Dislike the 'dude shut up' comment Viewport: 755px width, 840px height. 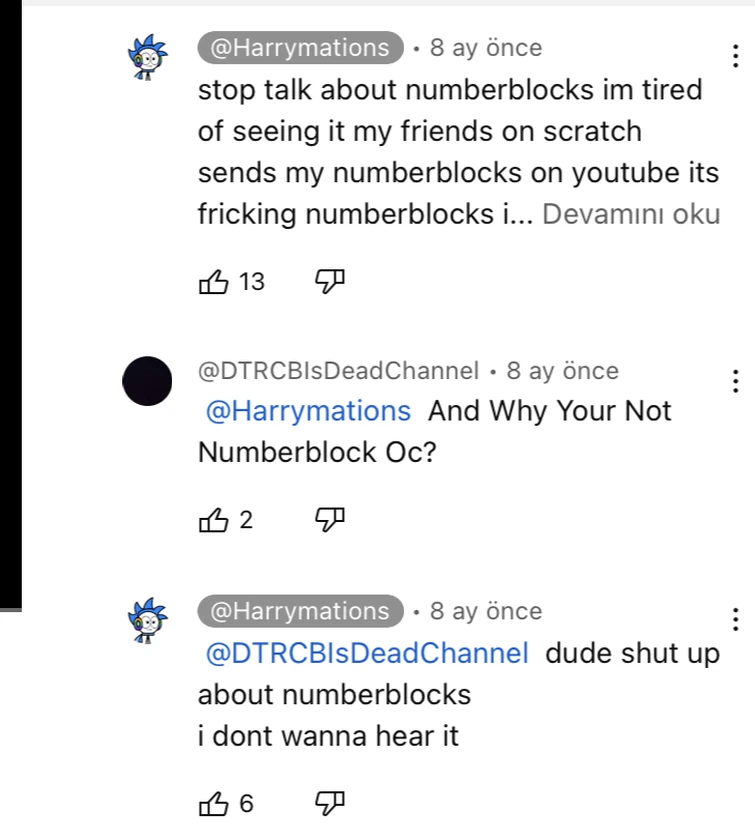pos(329,802)
